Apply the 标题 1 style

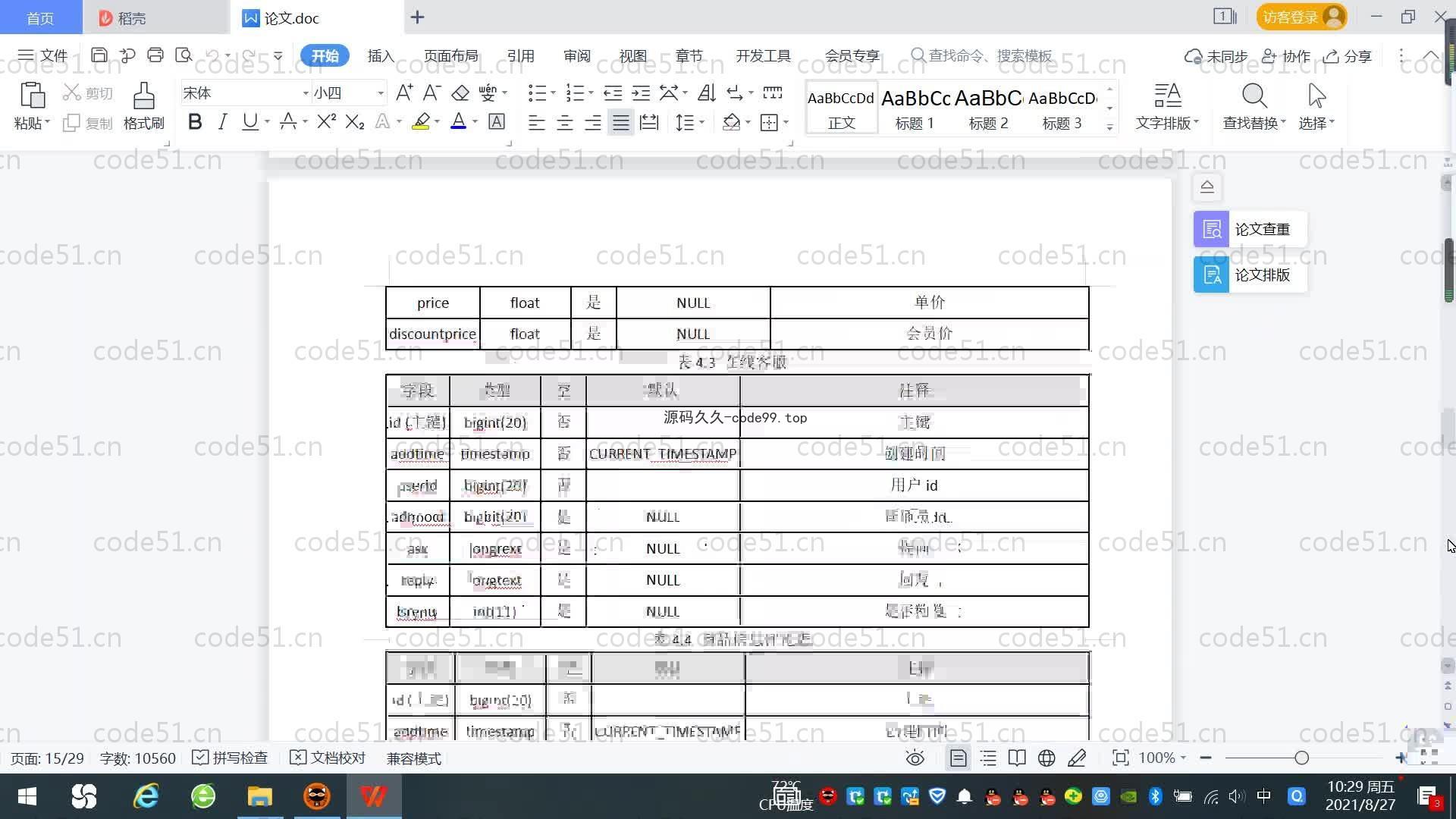[915, 108]
